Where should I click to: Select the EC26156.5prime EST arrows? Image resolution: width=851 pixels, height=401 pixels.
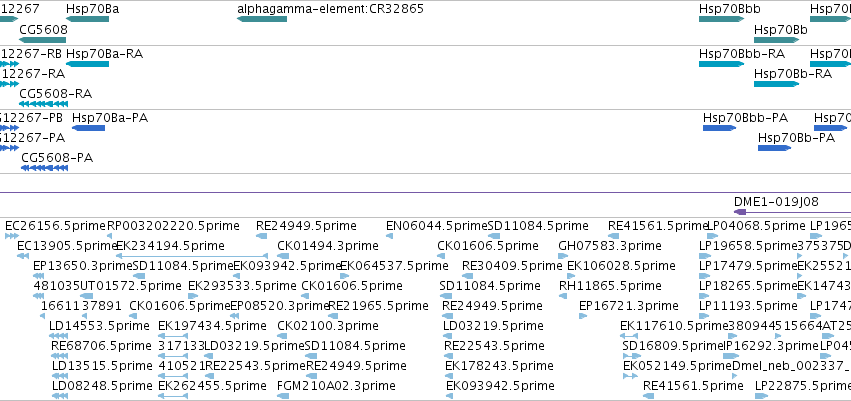(11, 235)
